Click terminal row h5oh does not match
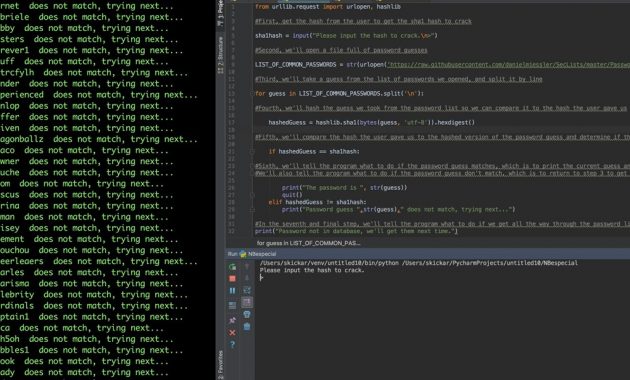This screenshot has height=380, width=630. 87,339
